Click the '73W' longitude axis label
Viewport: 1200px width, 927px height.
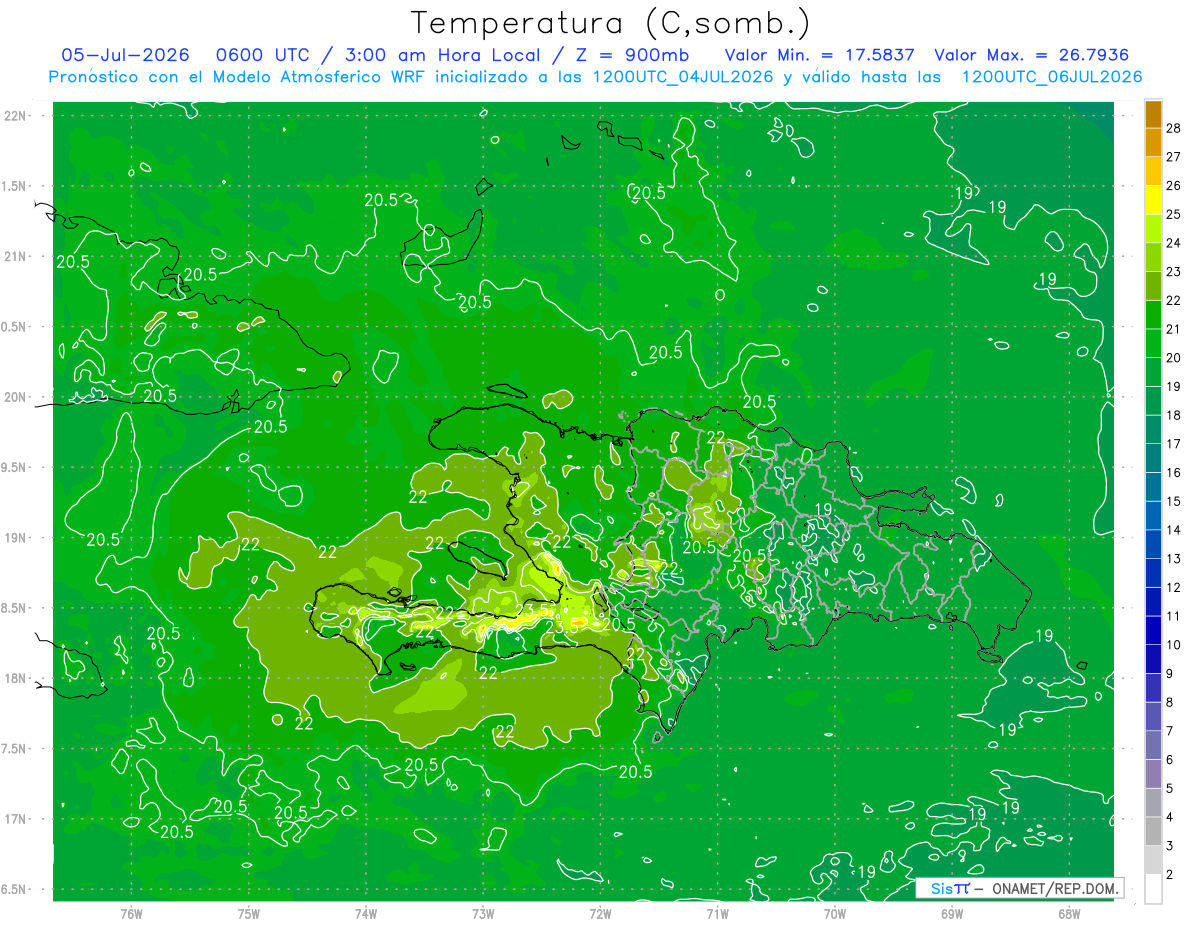click(483, 913)
